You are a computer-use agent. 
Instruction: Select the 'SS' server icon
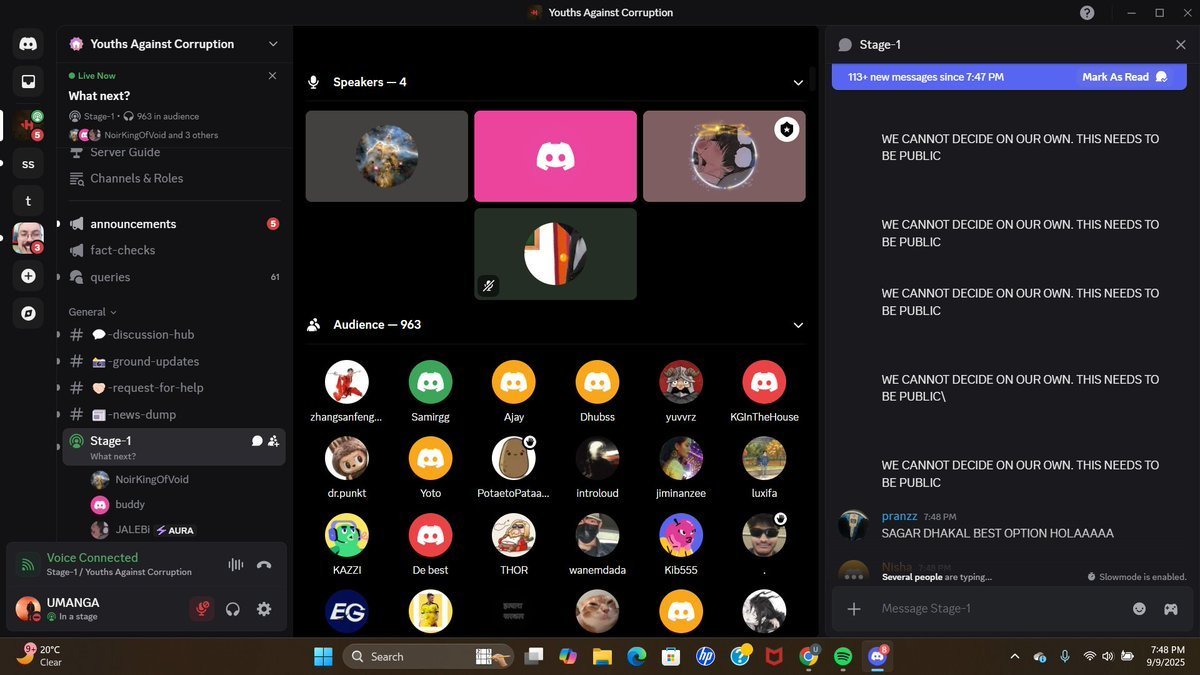click(x=28, y=164)
